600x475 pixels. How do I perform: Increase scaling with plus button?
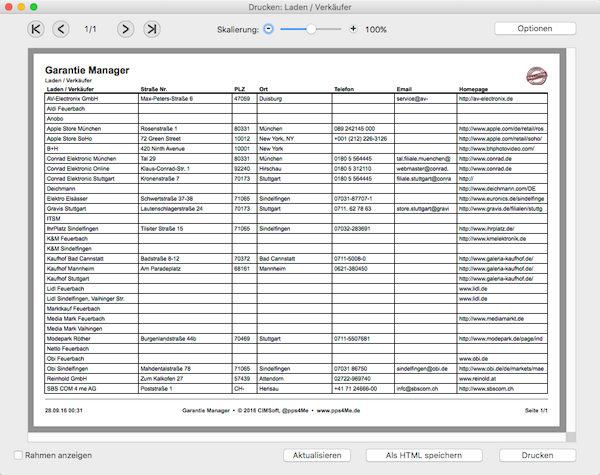353,29
